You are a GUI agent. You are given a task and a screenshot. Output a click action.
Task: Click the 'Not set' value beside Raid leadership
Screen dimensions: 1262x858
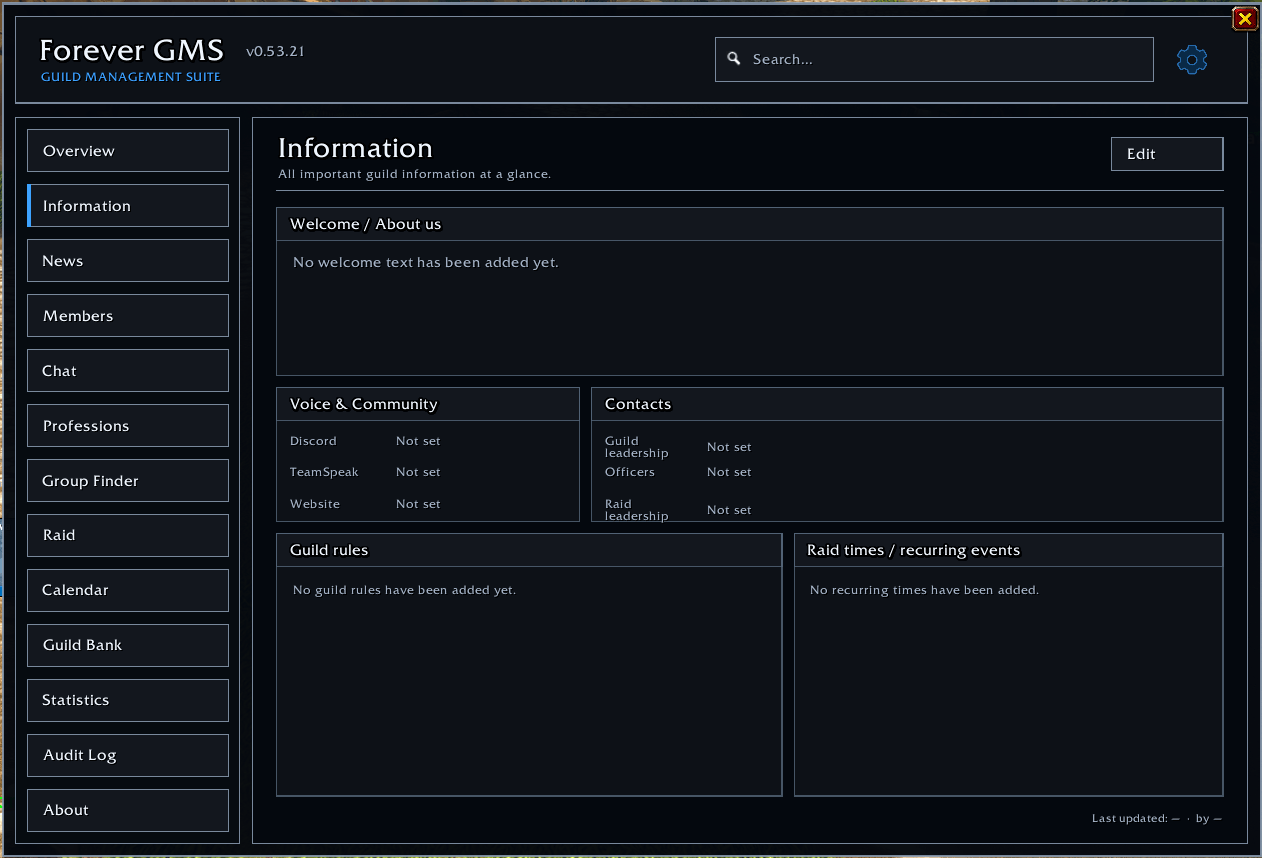729,510
